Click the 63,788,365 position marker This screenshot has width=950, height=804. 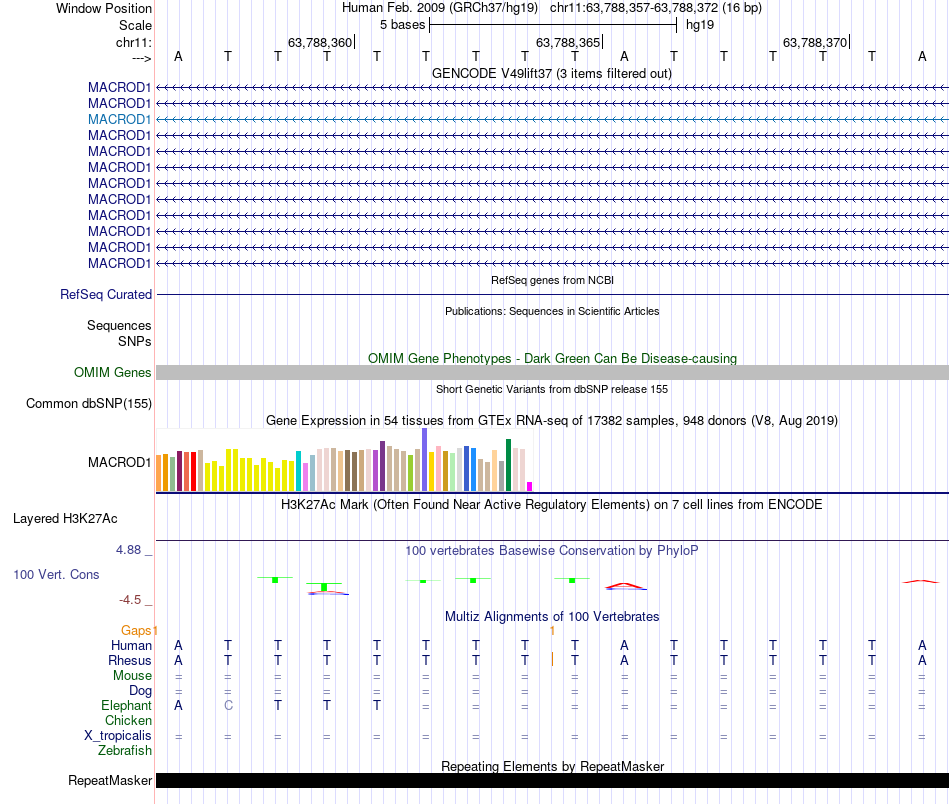click(568, 42)
